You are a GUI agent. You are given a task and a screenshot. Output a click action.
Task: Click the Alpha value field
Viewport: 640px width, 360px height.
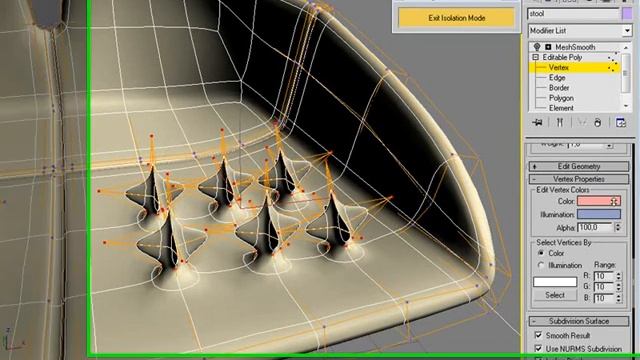[596, 227]
